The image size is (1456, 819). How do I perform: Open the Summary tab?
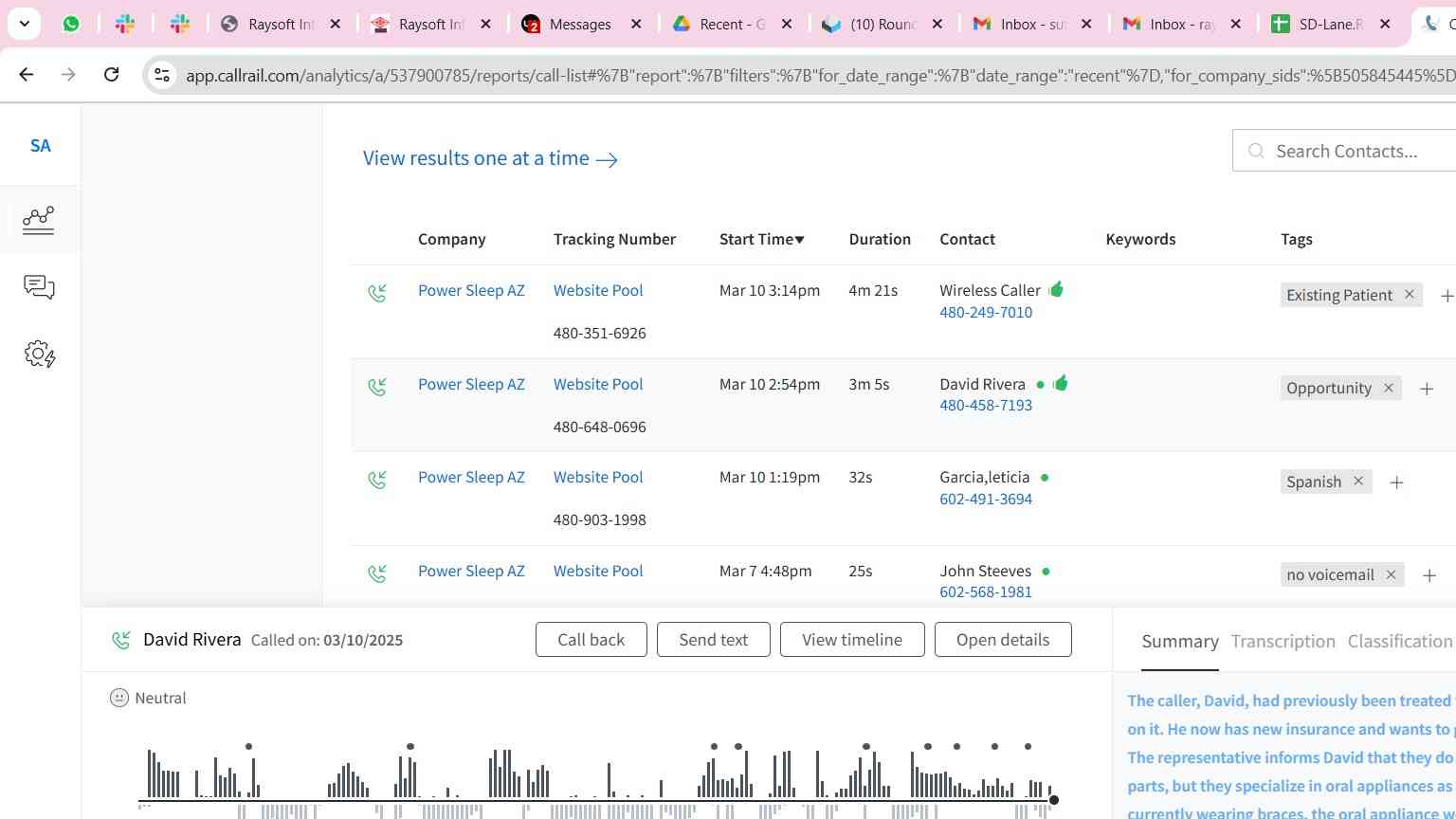(1180, 642)
